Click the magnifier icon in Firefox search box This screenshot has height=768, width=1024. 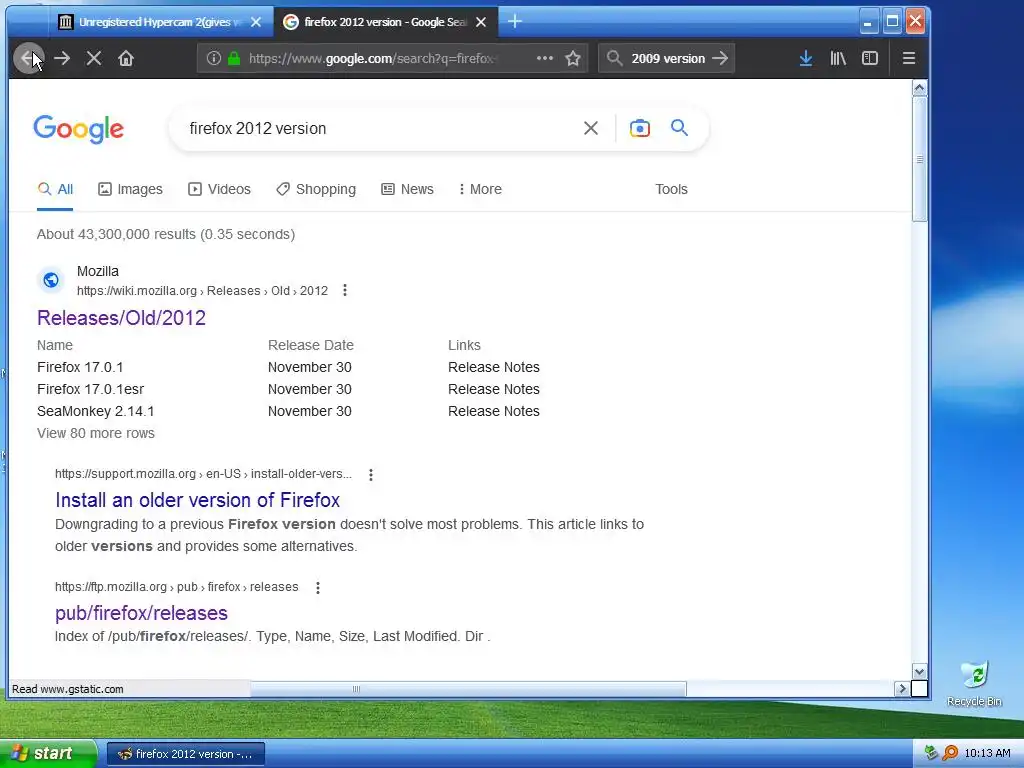[614, 58]
